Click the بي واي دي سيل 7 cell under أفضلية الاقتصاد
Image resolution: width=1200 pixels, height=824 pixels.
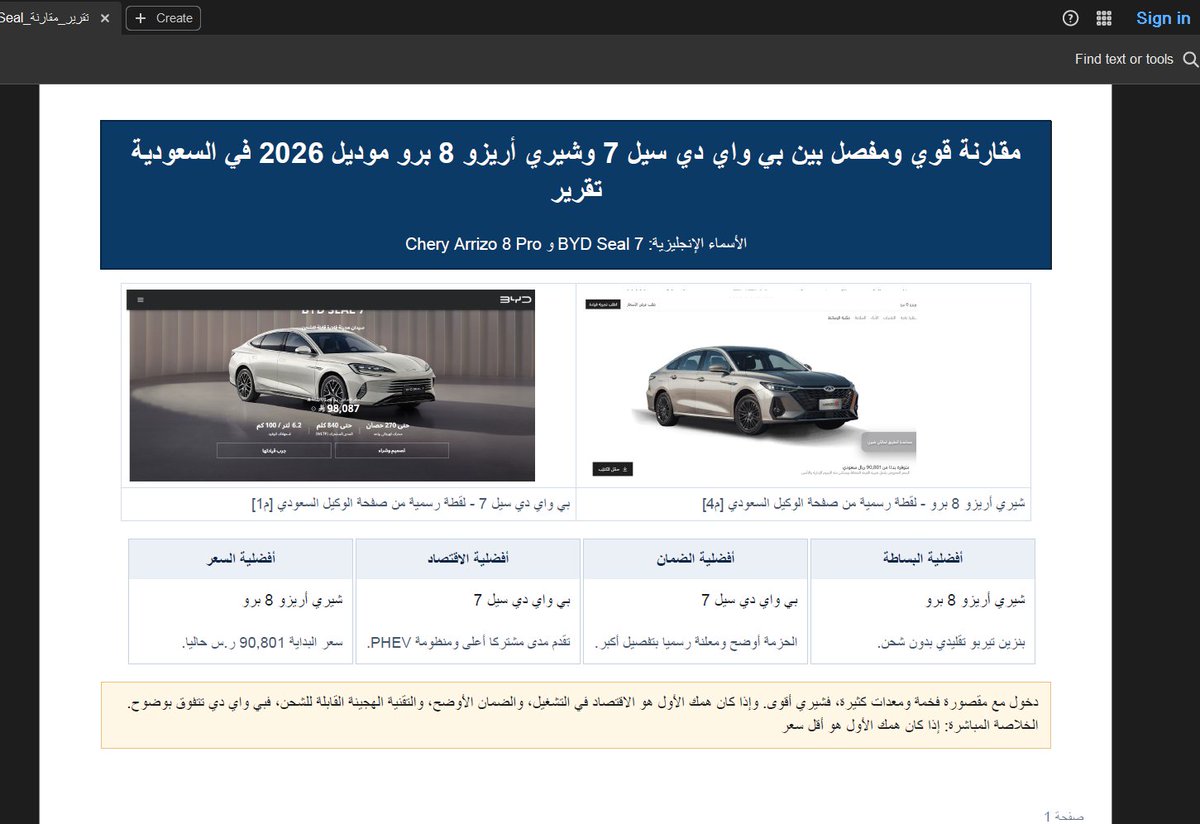coord(522,601)
